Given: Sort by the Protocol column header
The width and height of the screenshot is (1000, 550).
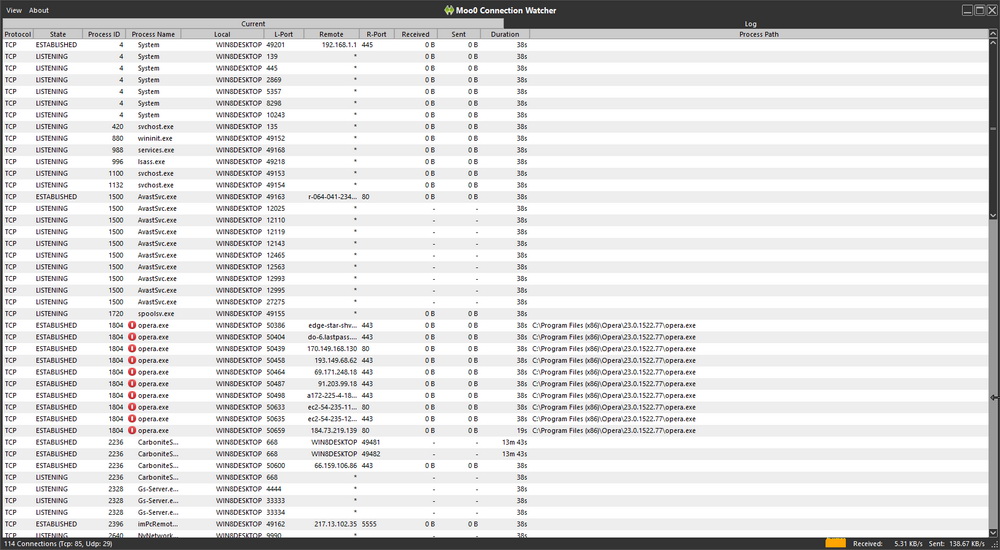Looking at the screenshot, I should [18, 34].
